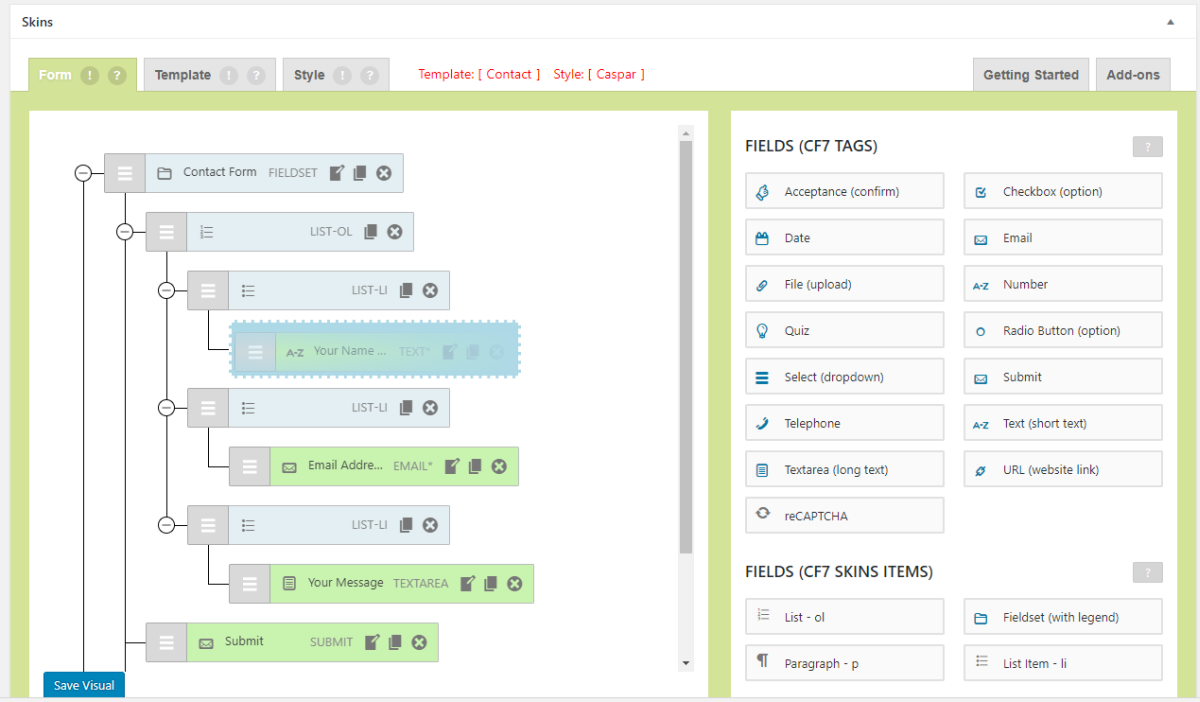Add a Checkbox (option) field
Screen dimensions: 1200x702
(x=1062, y=191)
